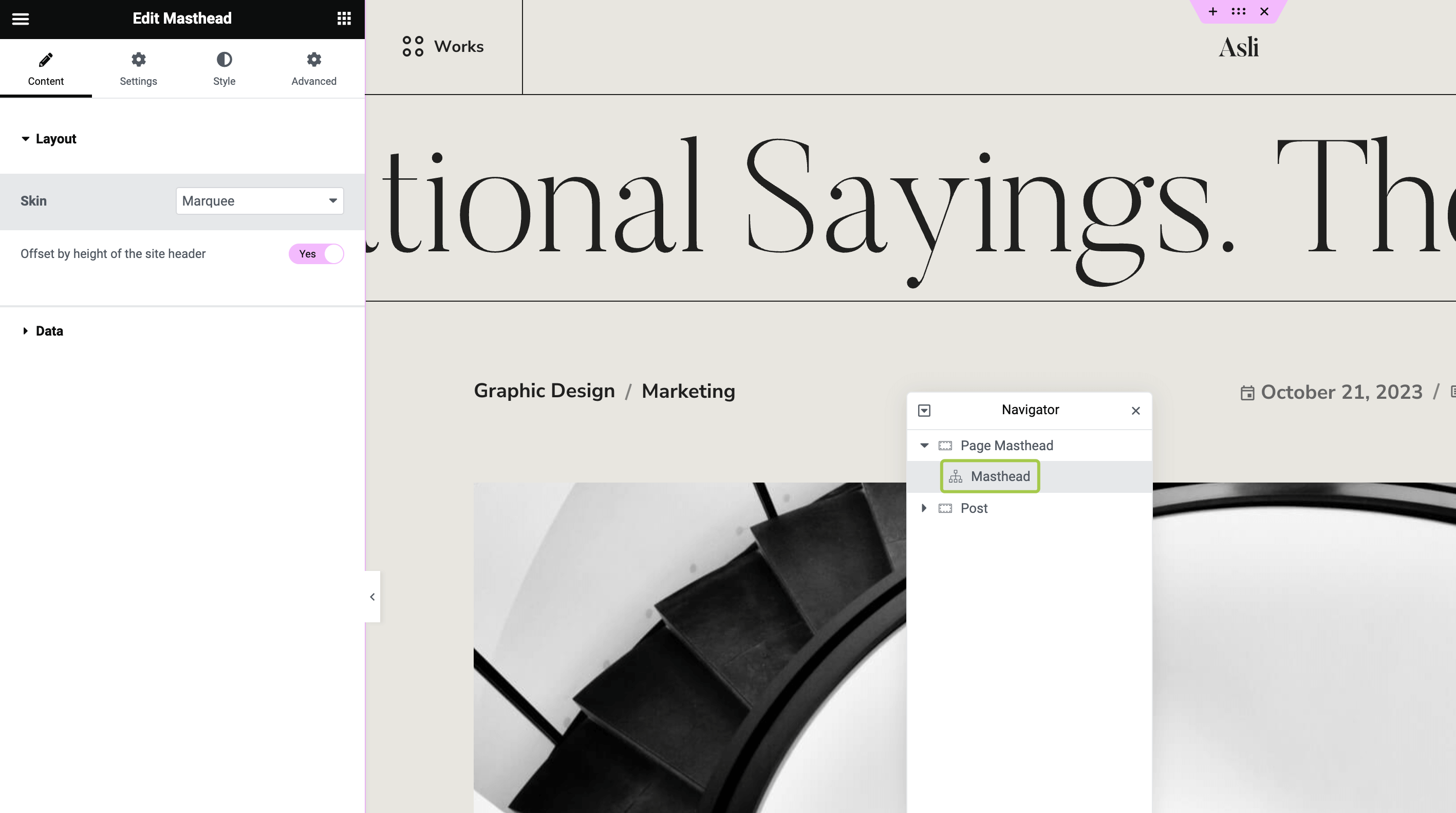The image size is (1456, 813).
Task: Open the hamburger menu in Elementor panel
Action: [21, 19]
